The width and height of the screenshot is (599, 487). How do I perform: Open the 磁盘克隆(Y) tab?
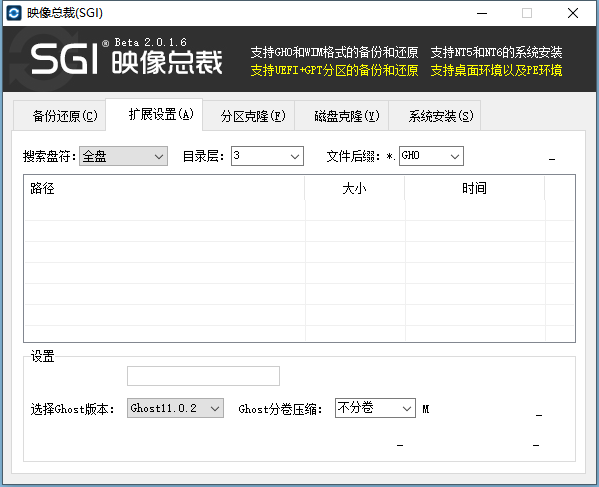pos(342,116)
